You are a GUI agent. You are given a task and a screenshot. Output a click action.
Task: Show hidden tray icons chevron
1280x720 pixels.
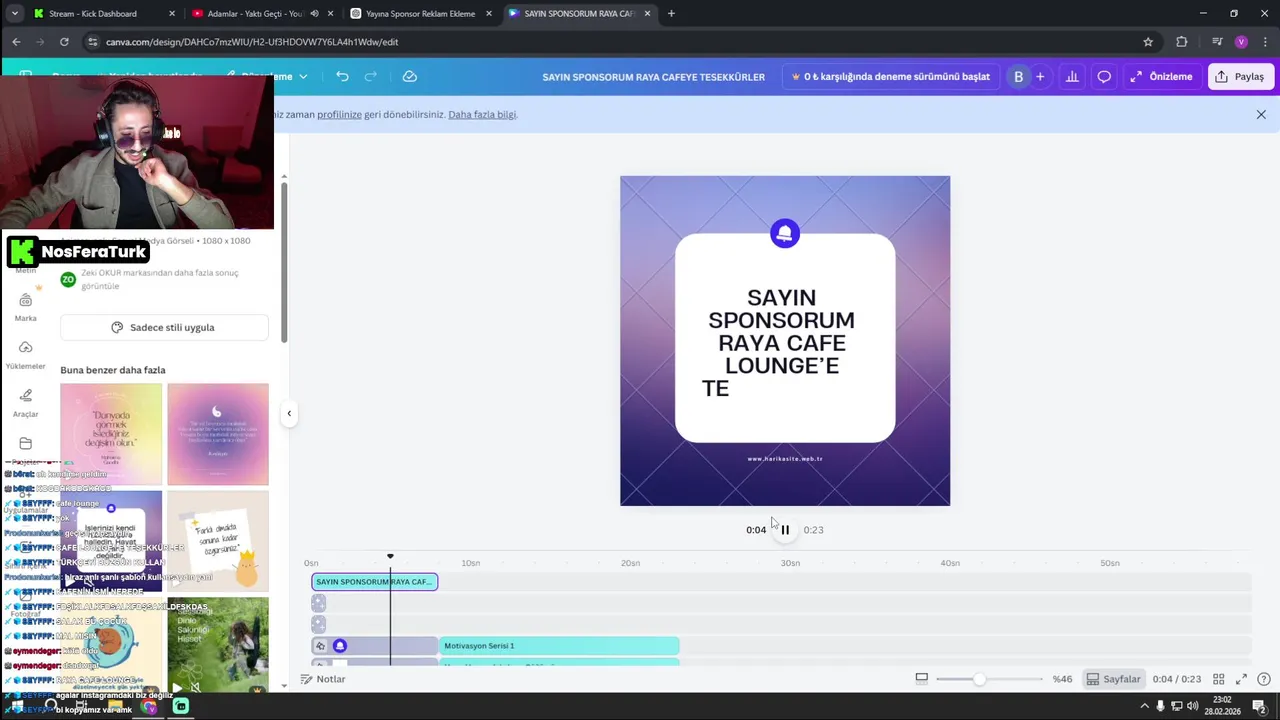click(1144, 706)
